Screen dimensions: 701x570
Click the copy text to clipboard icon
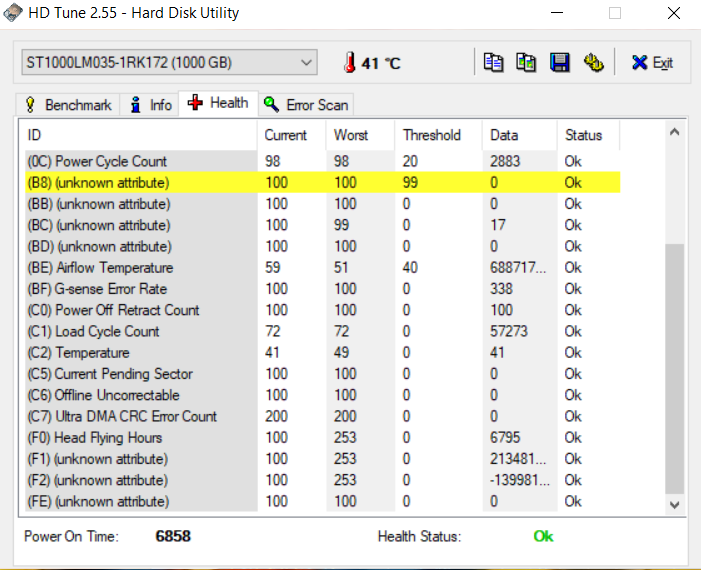pos(494,63)
